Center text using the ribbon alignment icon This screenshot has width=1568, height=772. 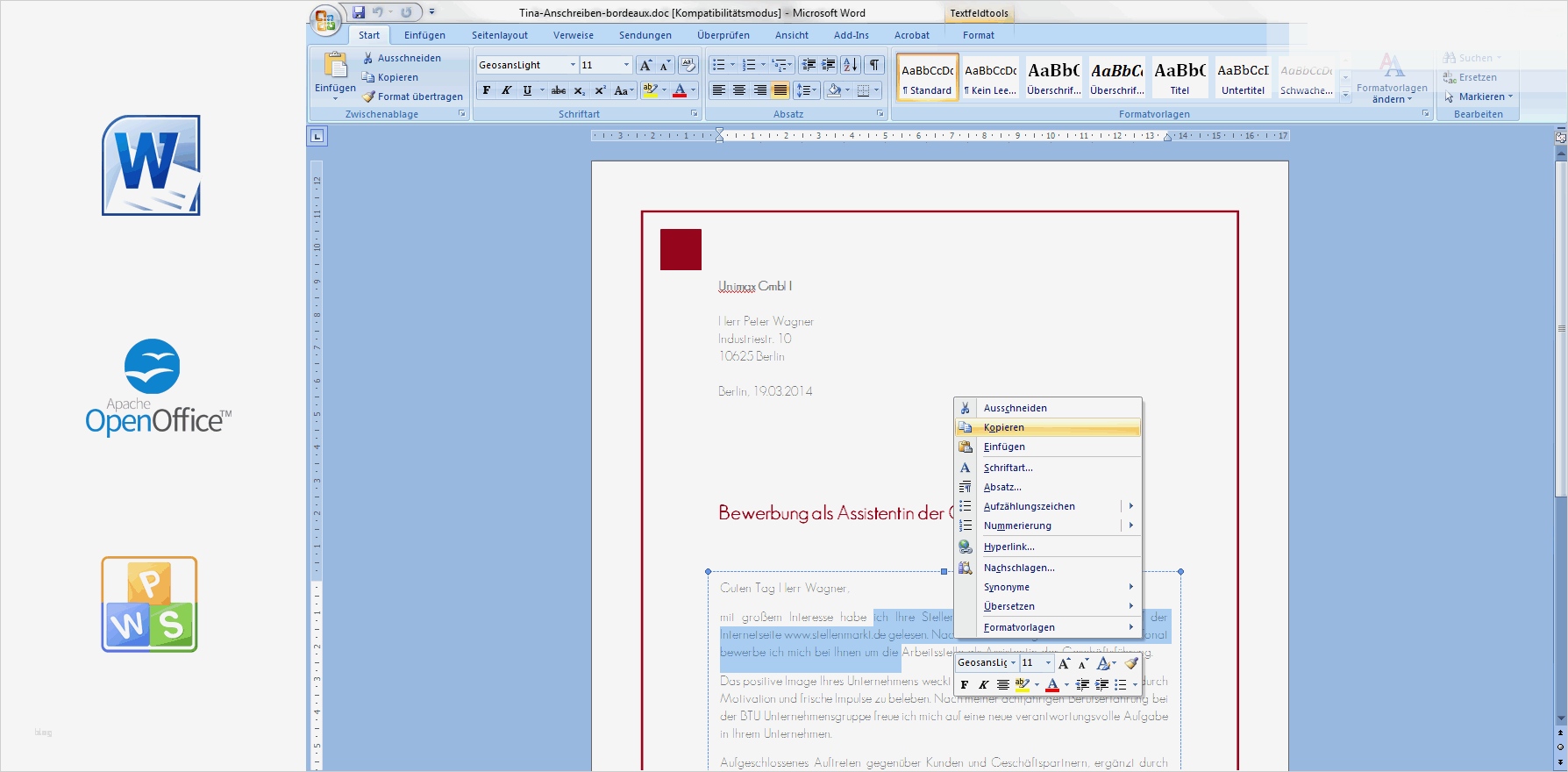[739, 90]
